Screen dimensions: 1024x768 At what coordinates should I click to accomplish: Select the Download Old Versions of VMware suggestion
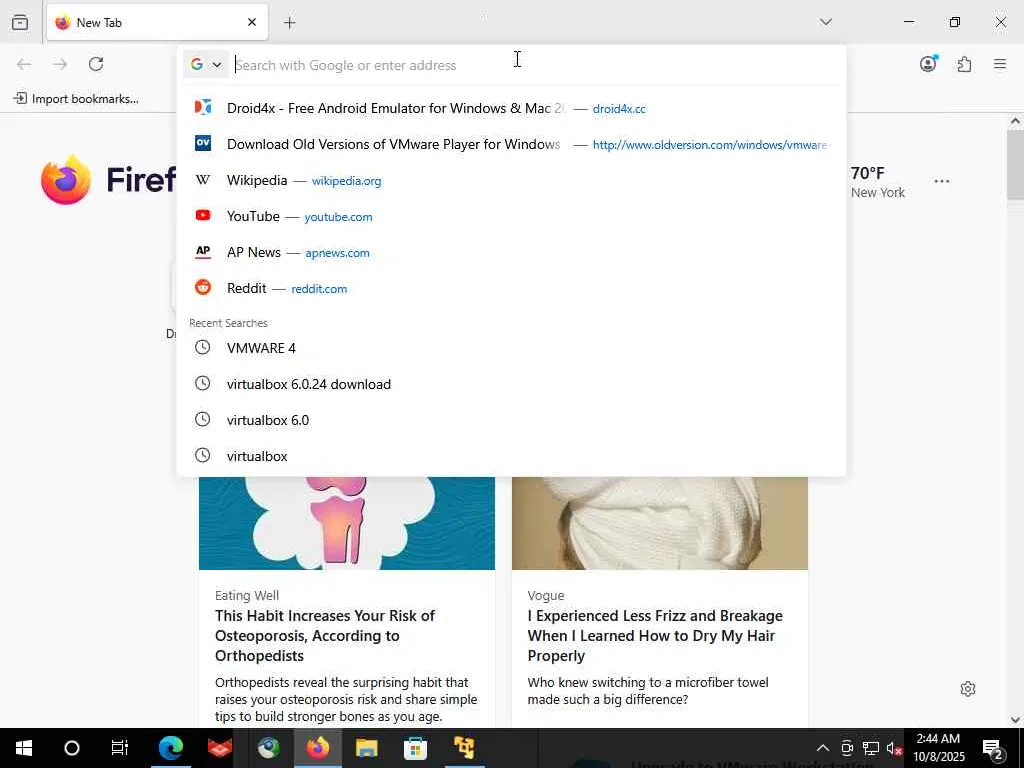[x=511, y=144]
